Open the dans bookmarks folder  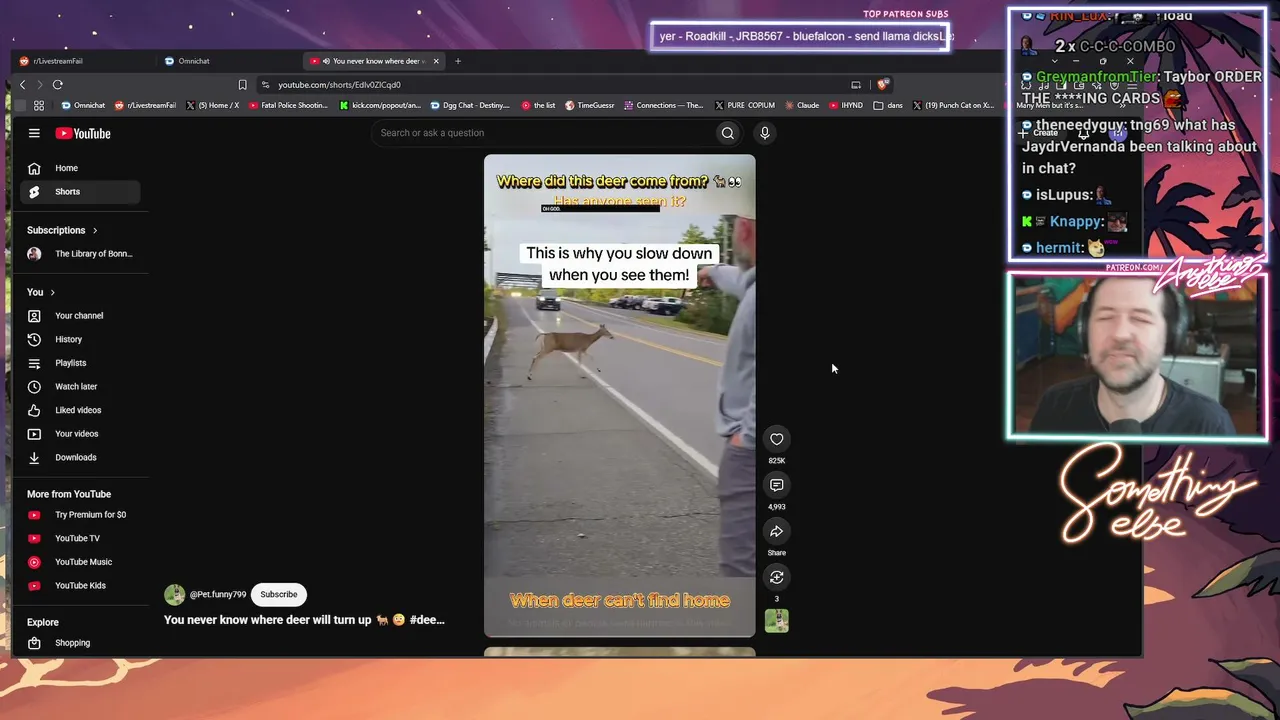pos(888,105)
